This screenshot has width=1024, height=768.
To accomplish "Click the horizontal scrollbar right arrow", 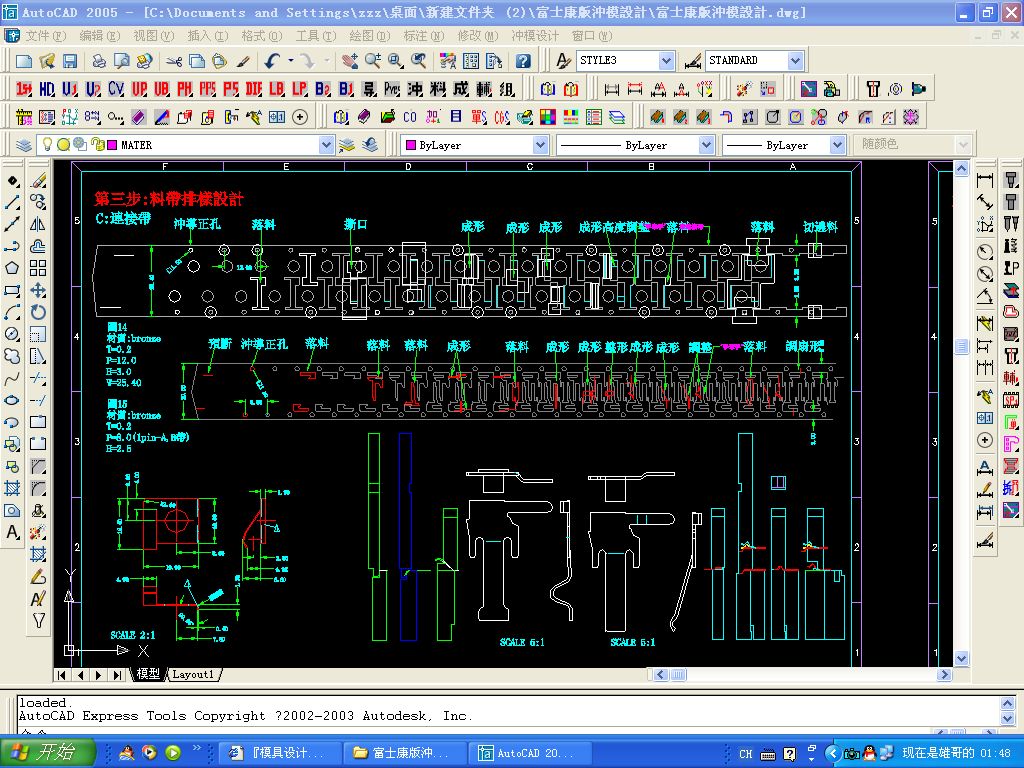I will coord(944,675).
